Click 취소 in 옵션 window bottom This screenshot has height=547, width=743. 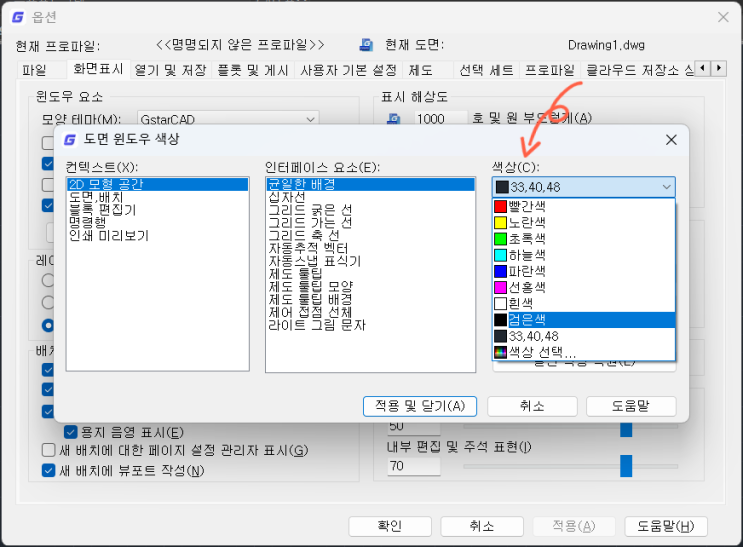[x=482, y=526]
